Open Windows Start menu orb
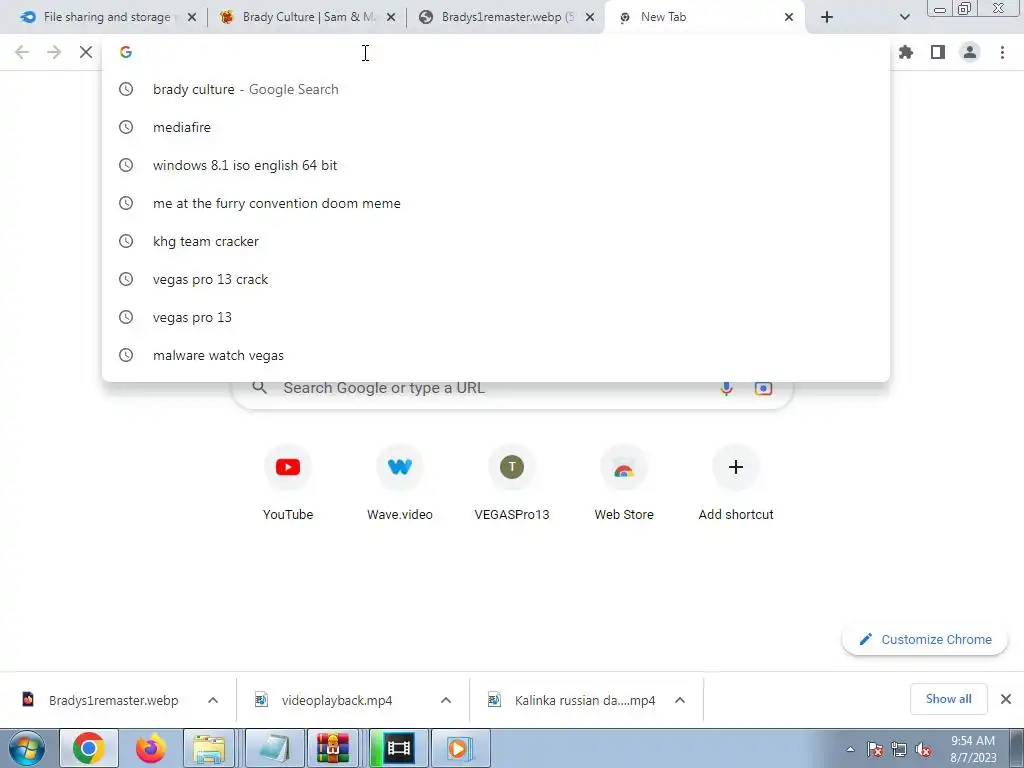This screenshot has height=768, width=1024. [x=27, y=748]
